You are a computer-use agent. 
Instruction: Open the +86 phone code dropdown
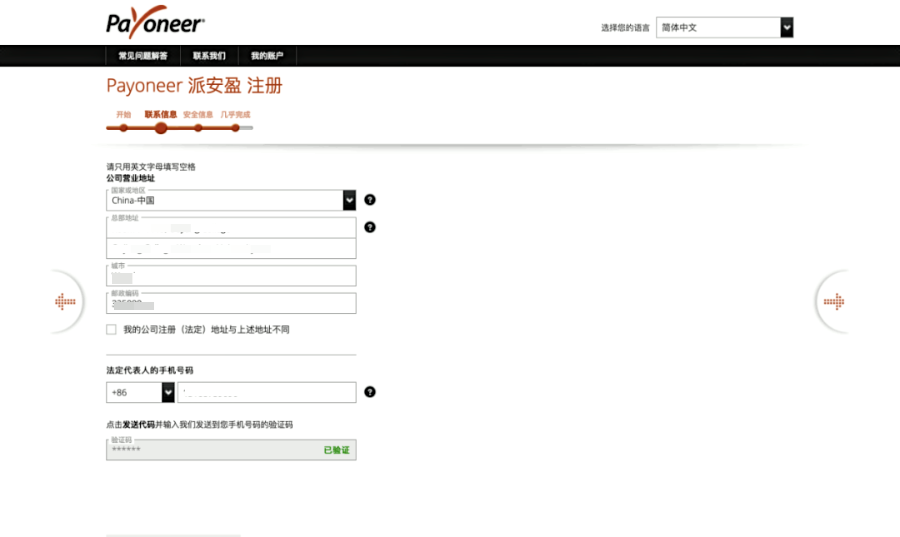click(x=140, y=392)
